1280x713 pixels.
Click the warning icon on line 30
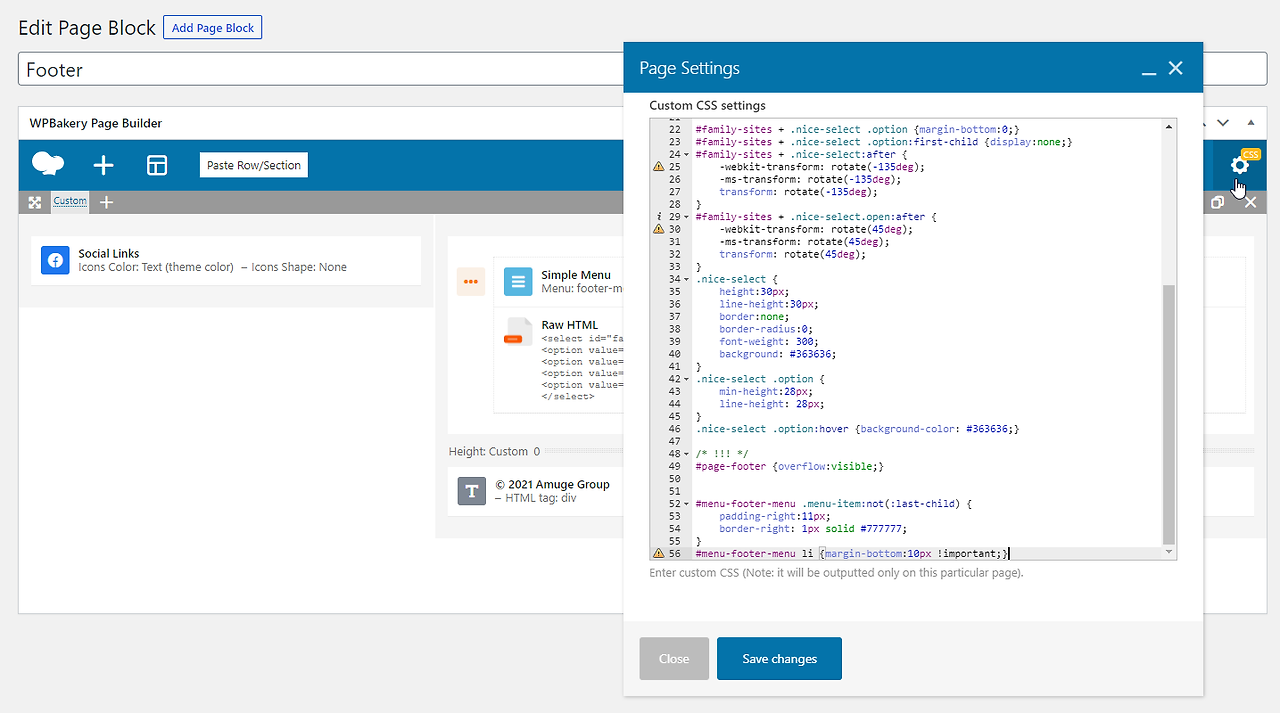click(658, 229)
